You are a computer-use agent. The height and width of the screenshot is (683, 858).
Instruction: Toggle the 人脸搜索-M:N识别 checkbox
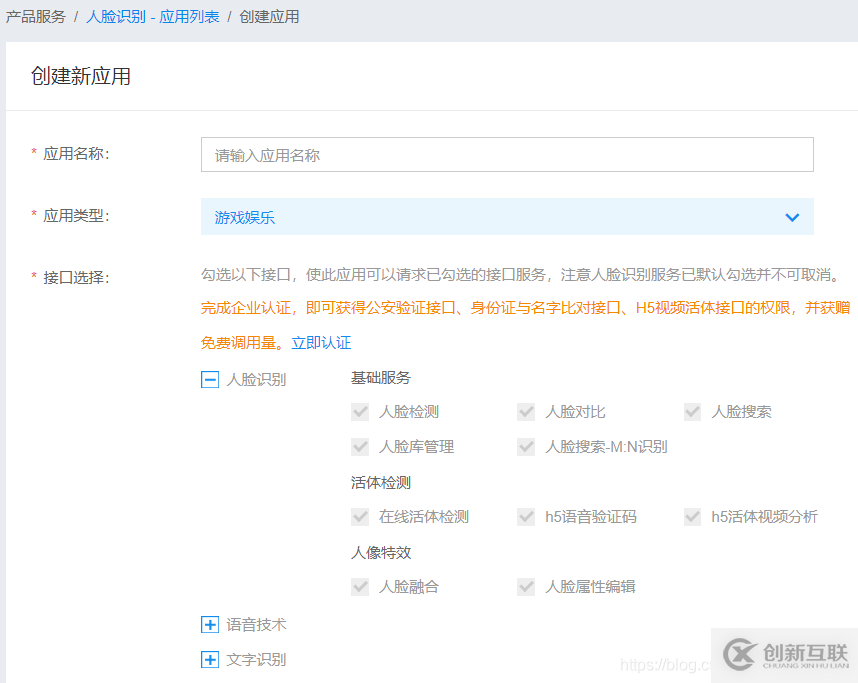tap(526, 446)
